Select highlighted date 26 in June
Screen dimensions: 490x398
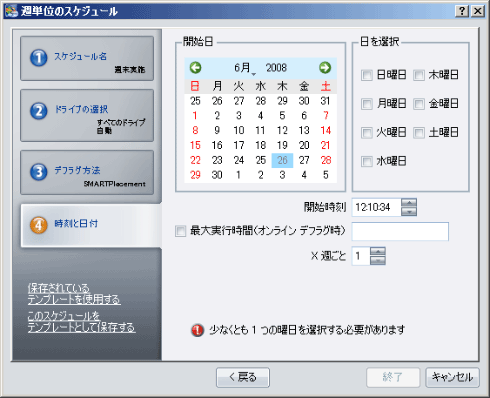coord(282,160)
